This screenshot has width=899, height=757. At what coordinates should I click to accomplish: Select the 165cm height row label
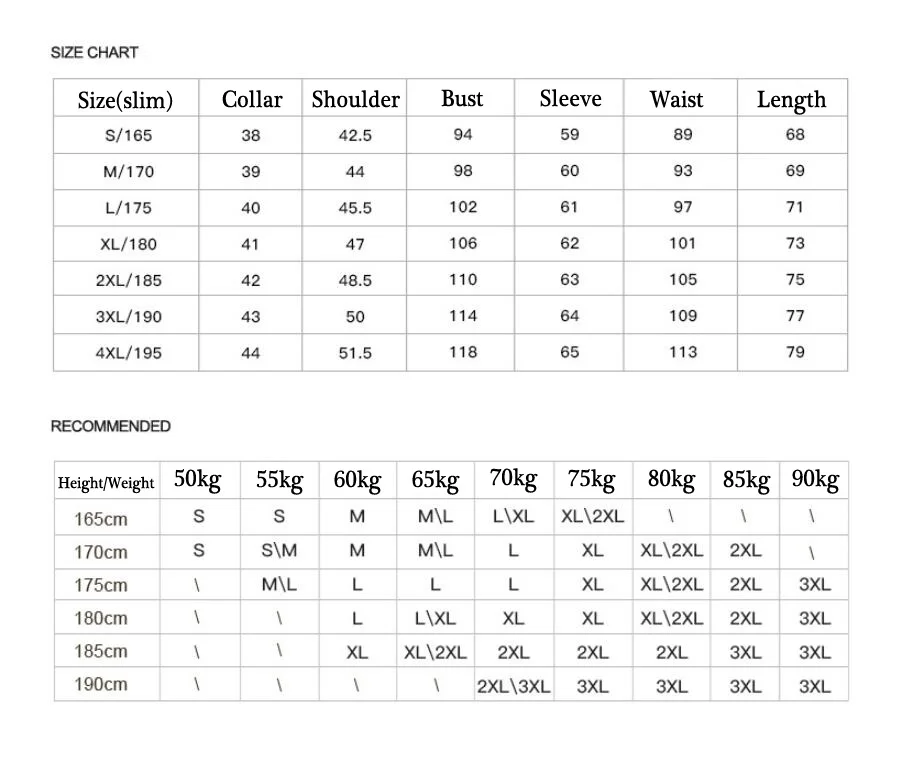101,519
